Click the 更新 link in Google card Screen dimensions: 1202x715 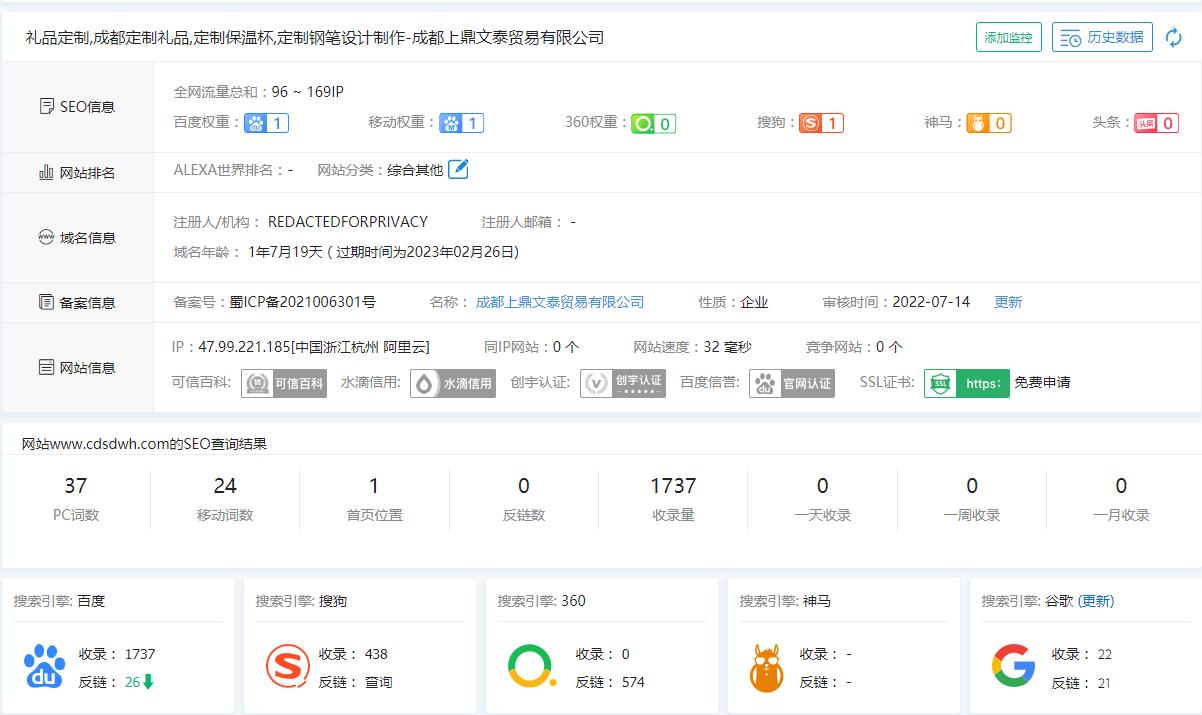click(1095, 601)
